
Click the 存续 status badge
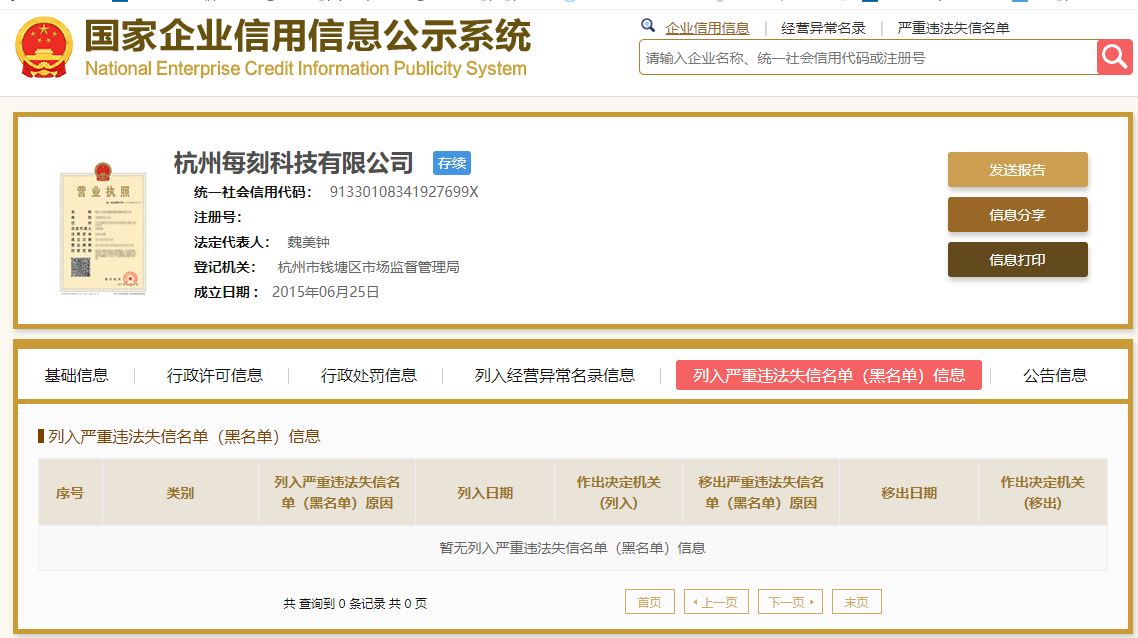pyautogui.click(x=451, y=163)
